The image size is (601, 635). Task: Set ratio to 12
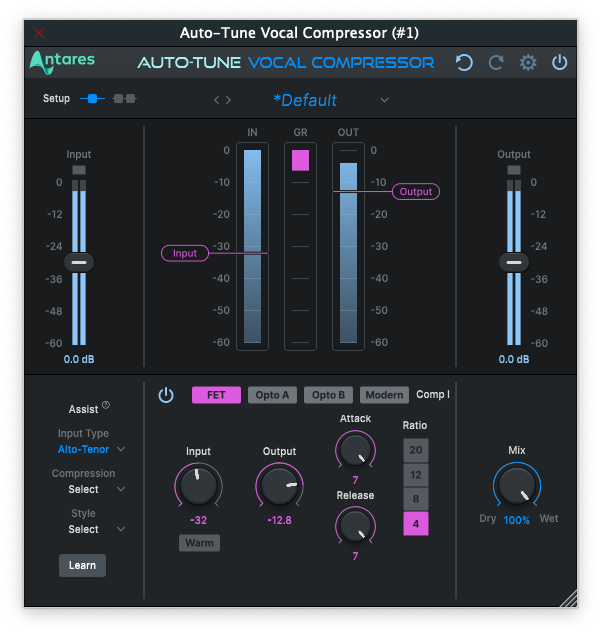pos(416,475)
